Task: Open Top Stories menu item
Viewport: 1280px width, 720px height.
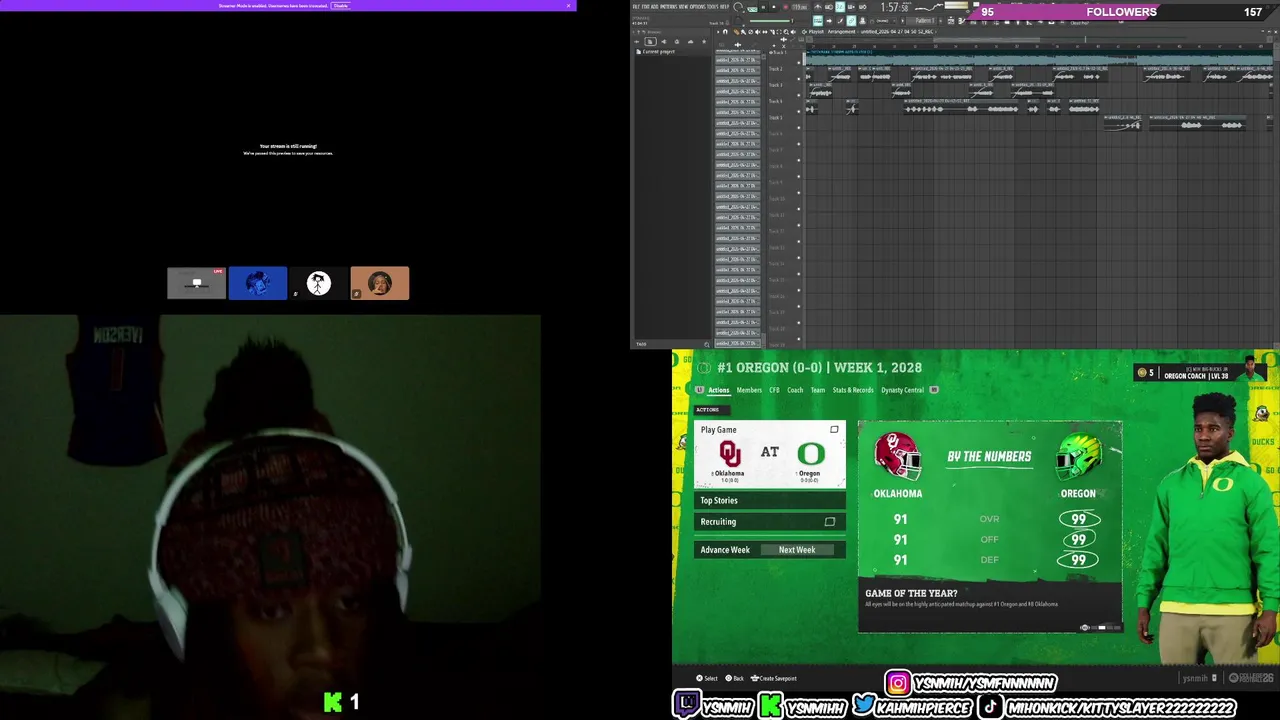Action: click(770, 500)
